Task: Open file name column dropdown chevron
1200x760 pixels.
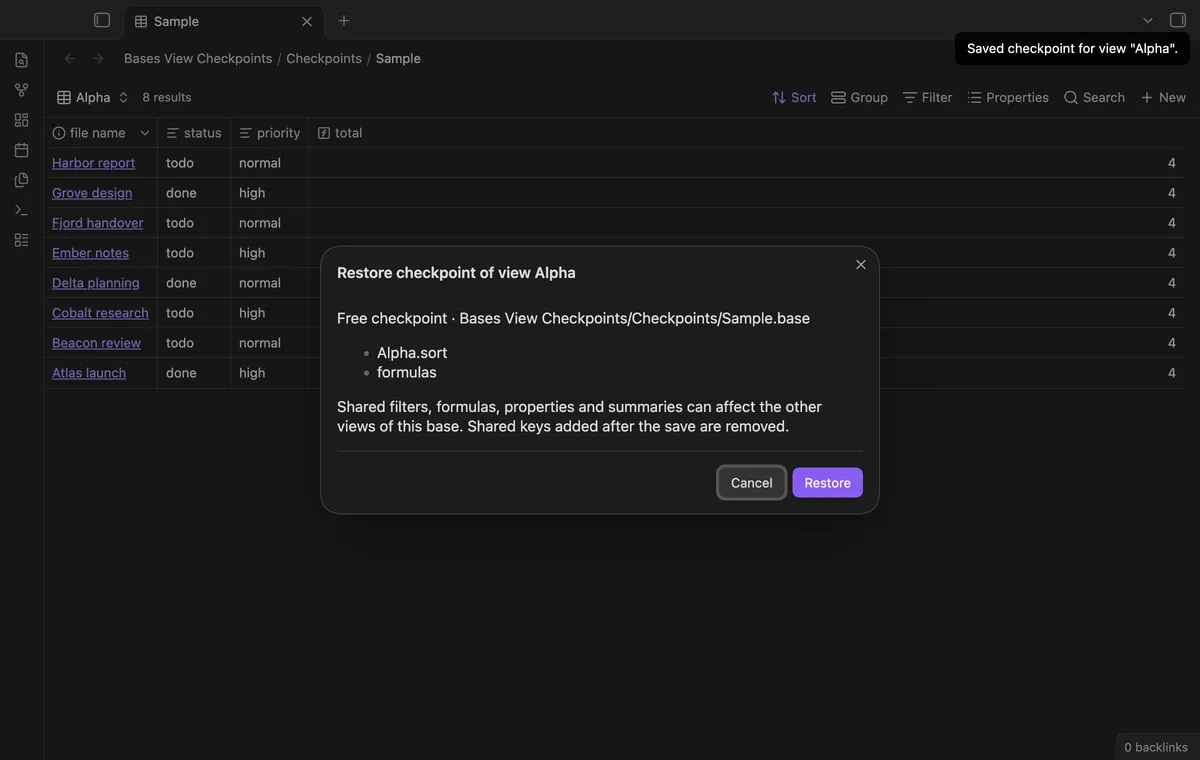Action: 145,133
